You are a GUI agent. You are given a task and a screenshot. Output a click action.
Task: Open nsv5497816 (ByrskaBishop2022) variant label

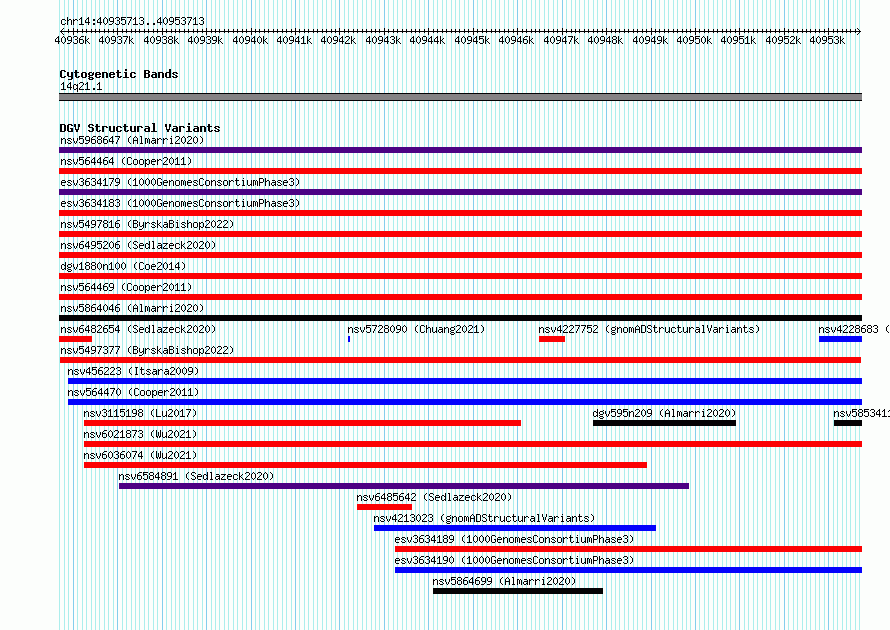(x=147, y=224)
